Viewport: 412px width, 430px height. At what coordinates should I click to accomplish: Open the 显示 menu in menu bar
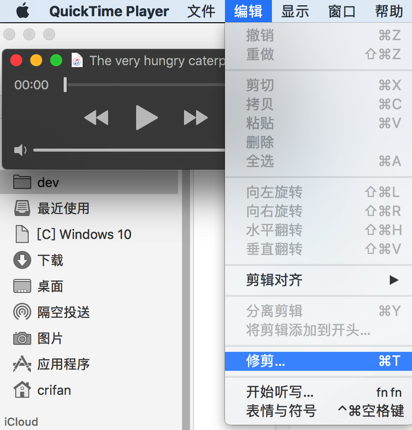click(x=295, y=11)
